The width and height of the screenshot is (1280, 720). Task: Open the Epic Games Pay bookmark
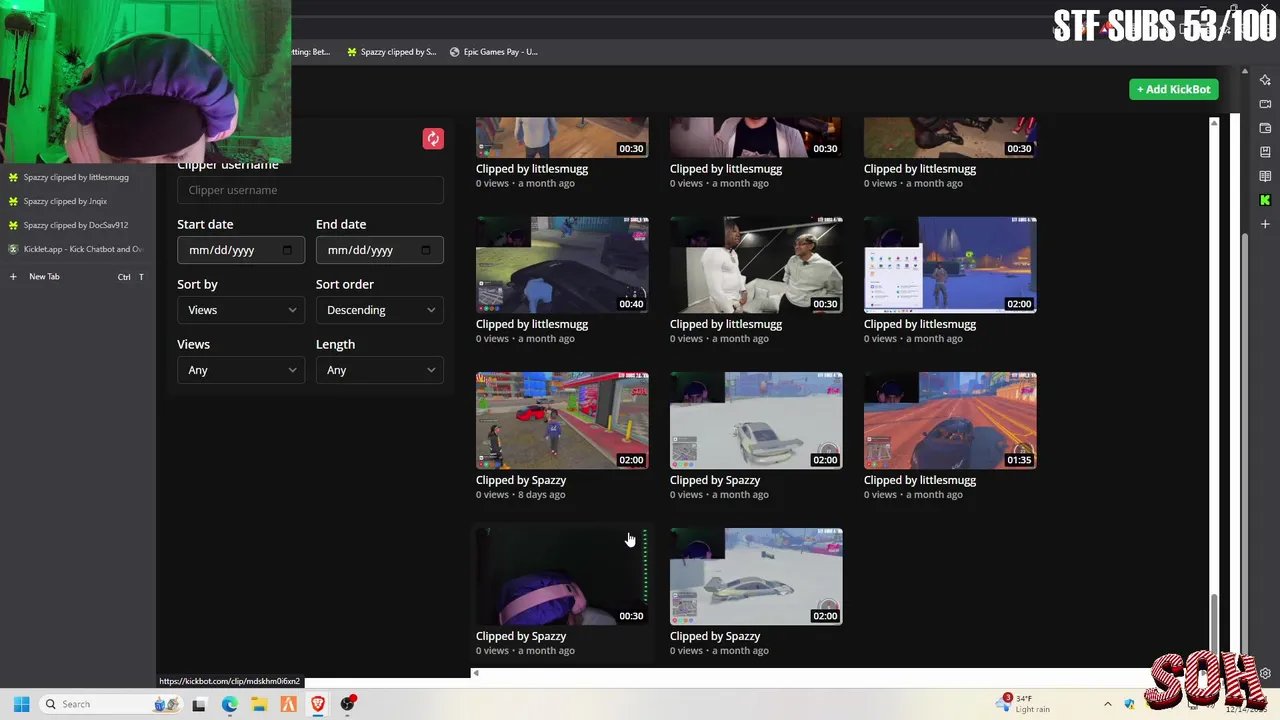[493, 52]
